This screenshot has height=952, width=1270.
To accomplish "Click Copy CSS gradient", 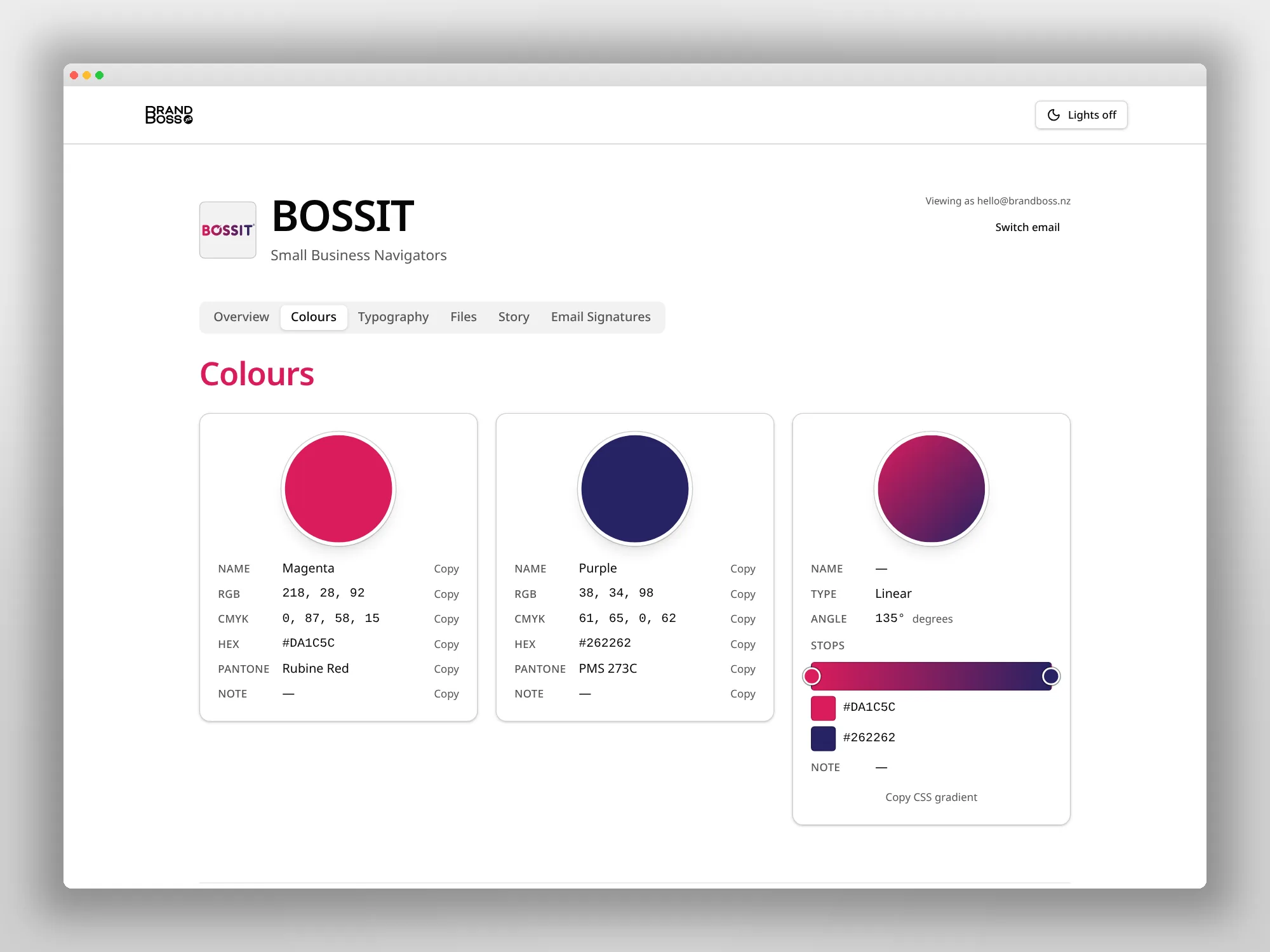I will [931, 797].
